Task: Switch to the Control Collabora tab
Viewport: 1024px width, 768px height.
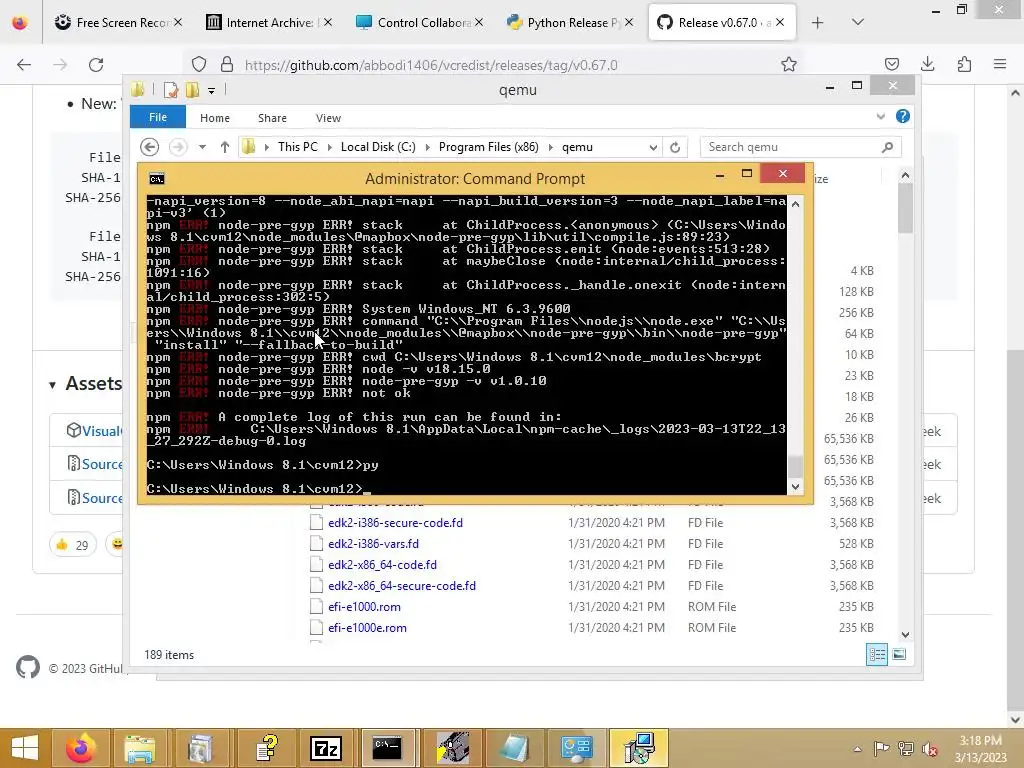Action: (419, 23)
